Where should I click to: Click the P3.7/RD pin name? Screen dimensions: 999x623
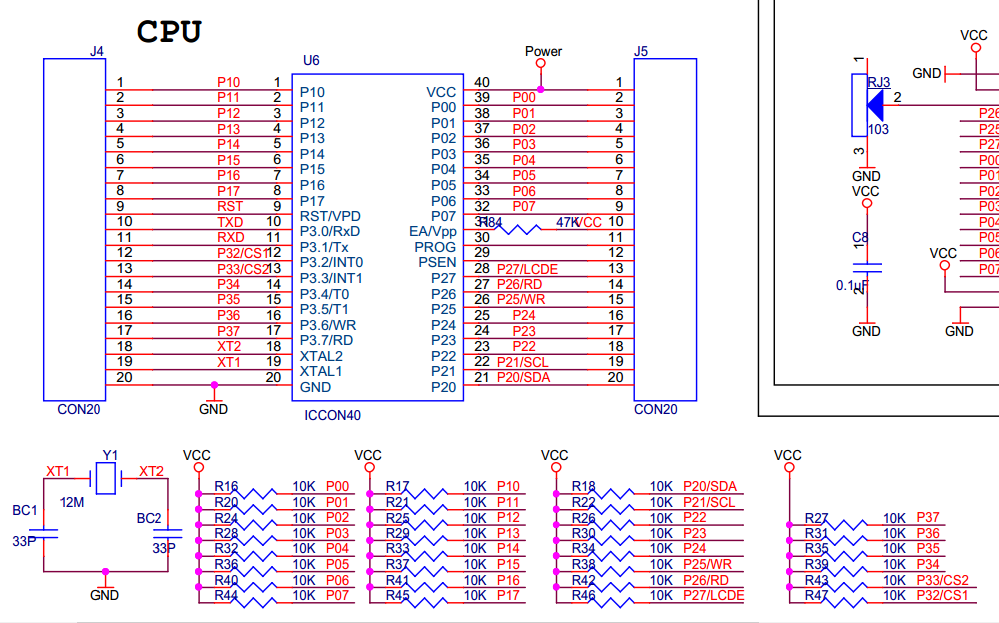tap(326, 341)
